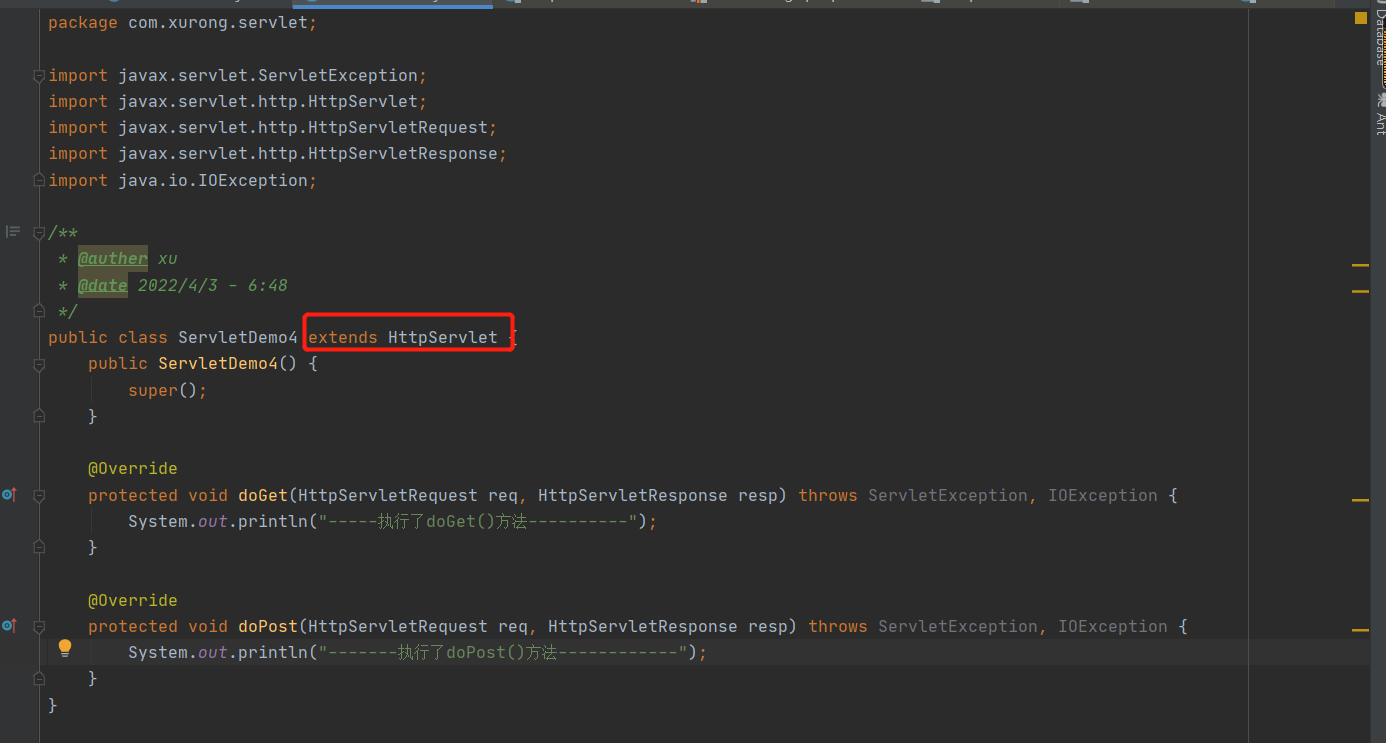Click the doPost println string literal
The image size is (1386, 743).
(503, 652)
